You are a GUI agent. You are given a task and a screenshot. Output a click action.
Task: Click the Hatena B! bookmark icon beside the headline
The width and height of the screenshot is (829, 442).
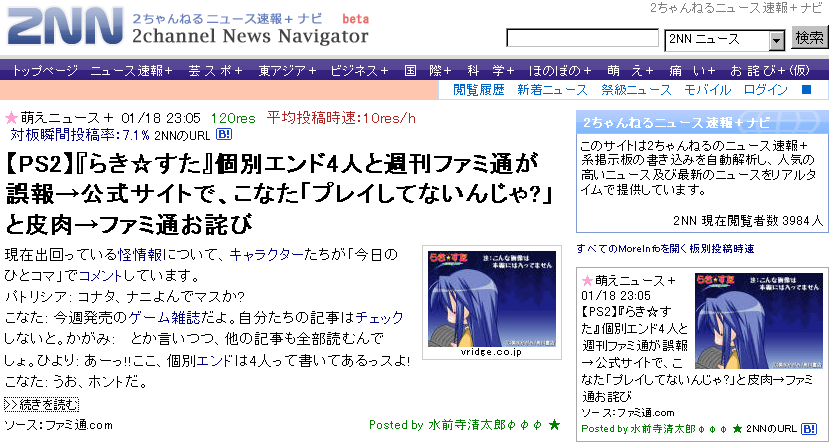point(224,134)
